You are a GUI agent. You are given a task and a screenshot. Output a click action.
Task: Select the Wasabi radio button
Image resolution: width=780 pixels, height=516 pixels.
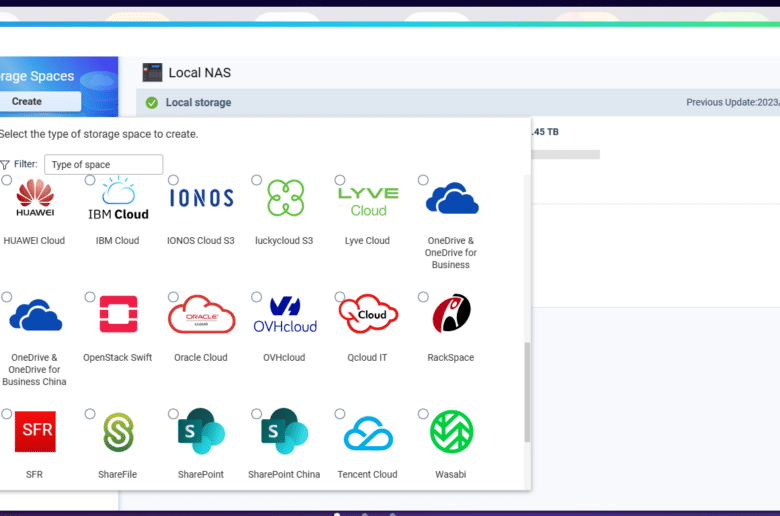[x=423, y=414]
